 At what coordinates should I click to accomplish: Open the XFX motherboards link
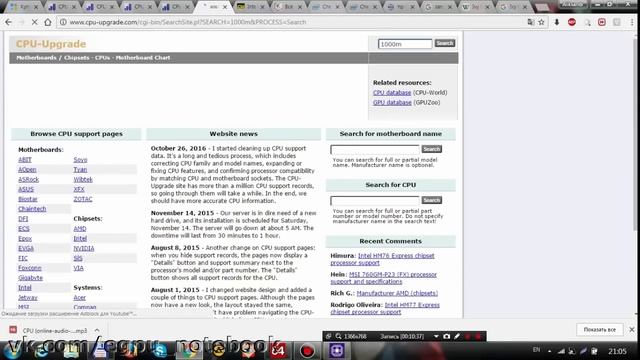(79, 189)
